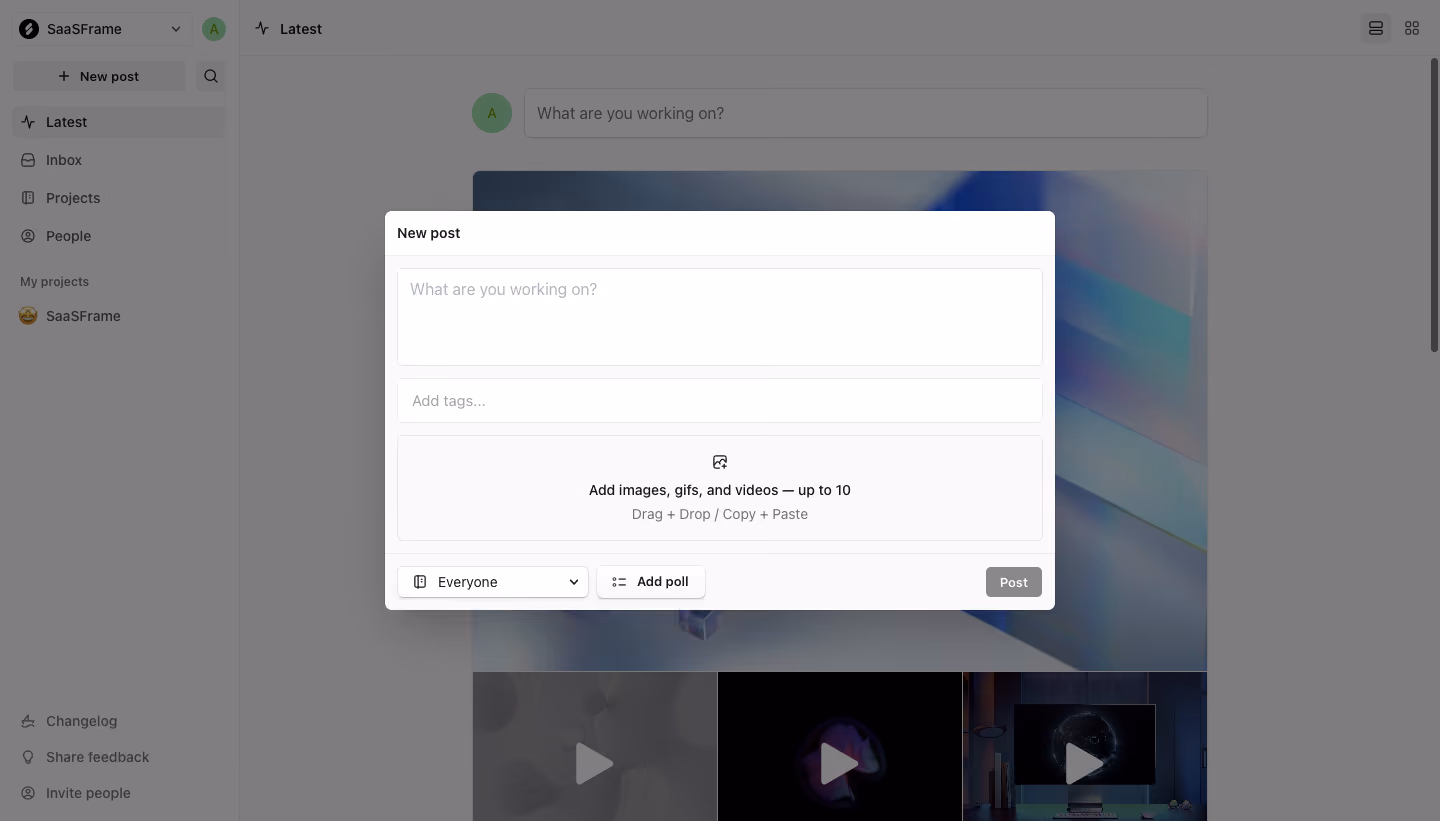Click the green A avatar beside workspace name
The width and height of the screenshot is (1440, 821).
tap(213, 29)
